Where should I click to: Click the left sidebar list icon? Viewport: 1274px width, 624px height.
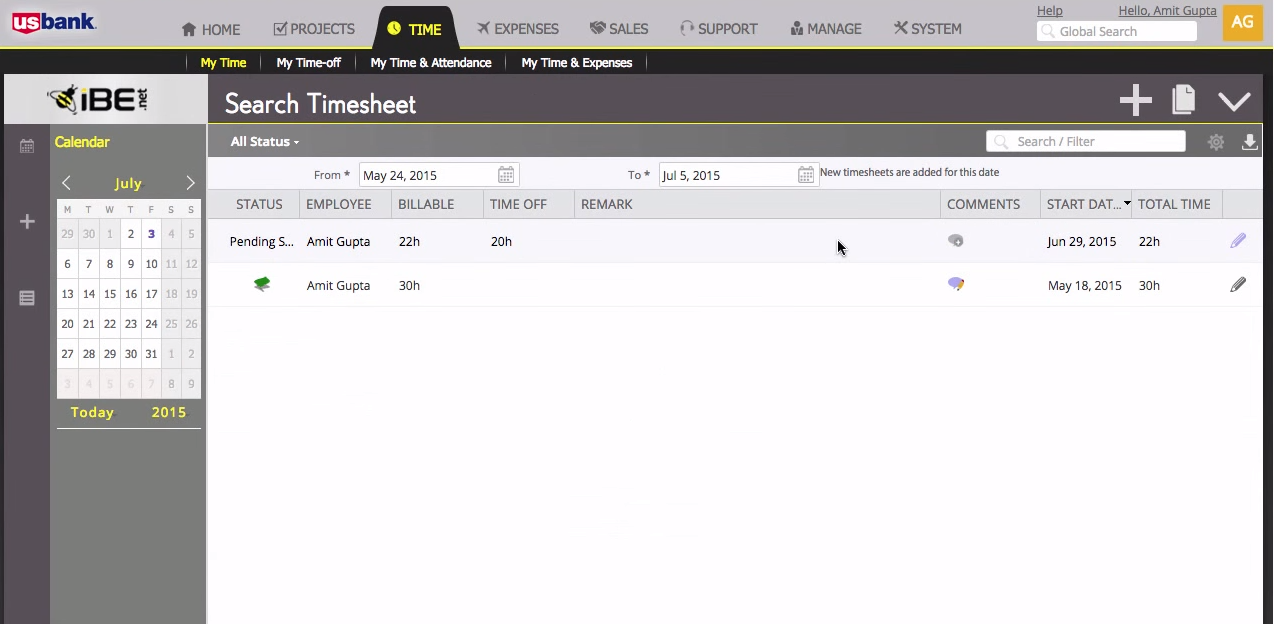coord(27,298)
